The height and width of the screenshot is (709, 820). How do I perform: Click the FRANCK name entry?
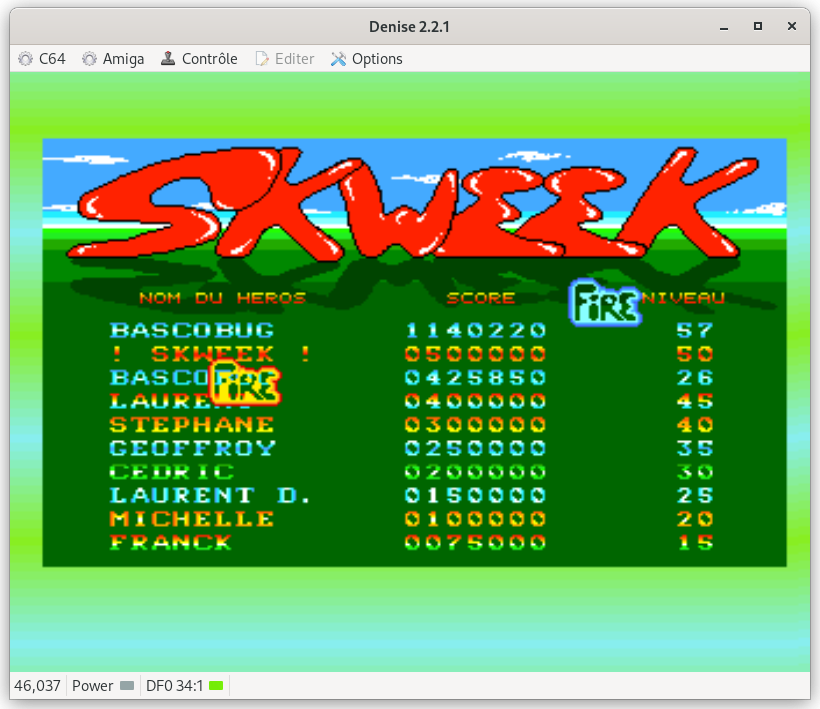click(171, 542)
